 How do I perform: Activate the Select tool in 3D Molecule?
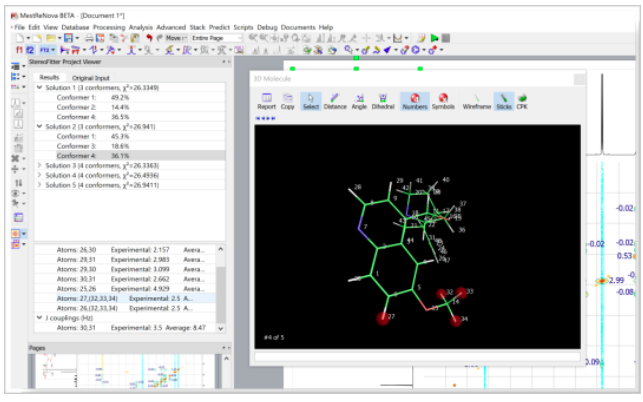311,101
